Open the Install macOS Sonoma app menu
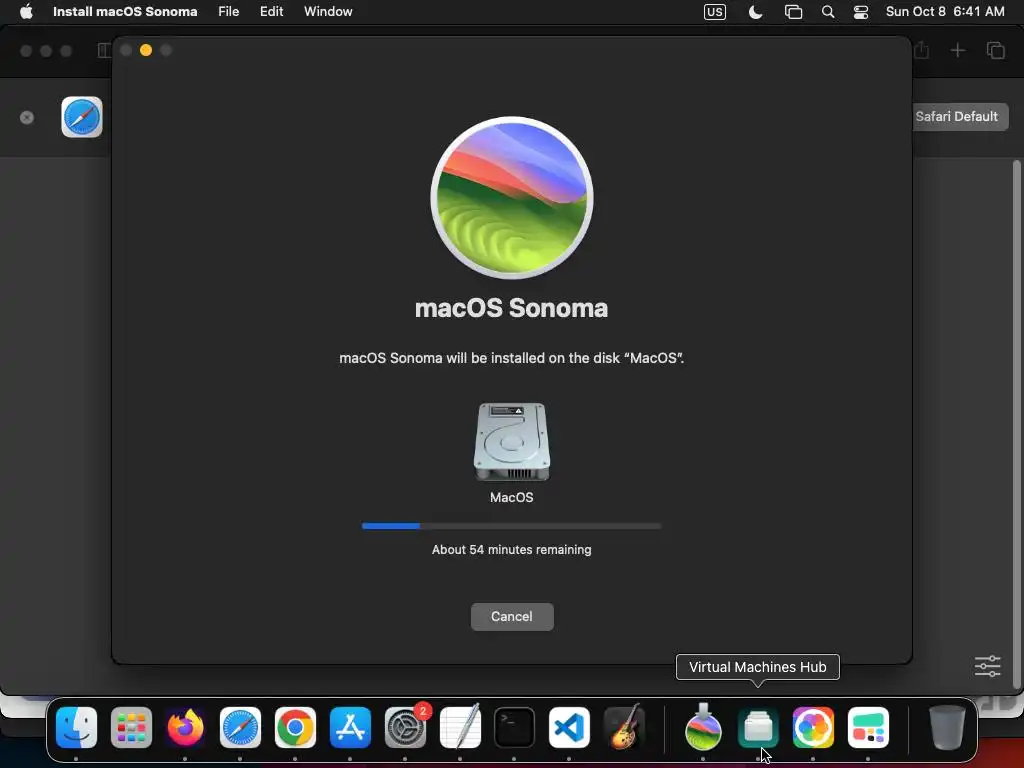 125,12
